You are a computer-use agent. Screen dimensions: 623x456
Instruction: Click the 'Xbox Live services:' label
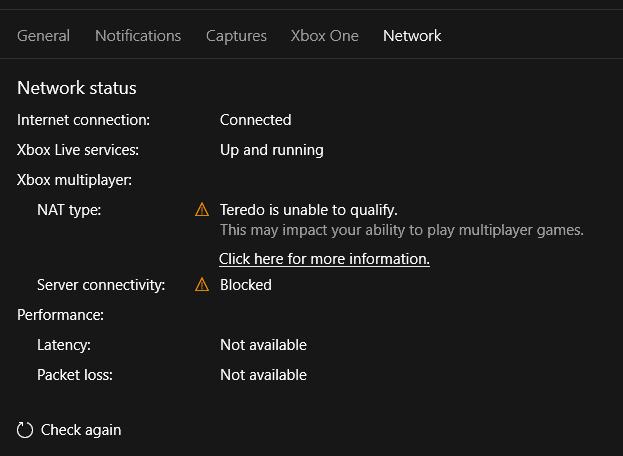78,150
